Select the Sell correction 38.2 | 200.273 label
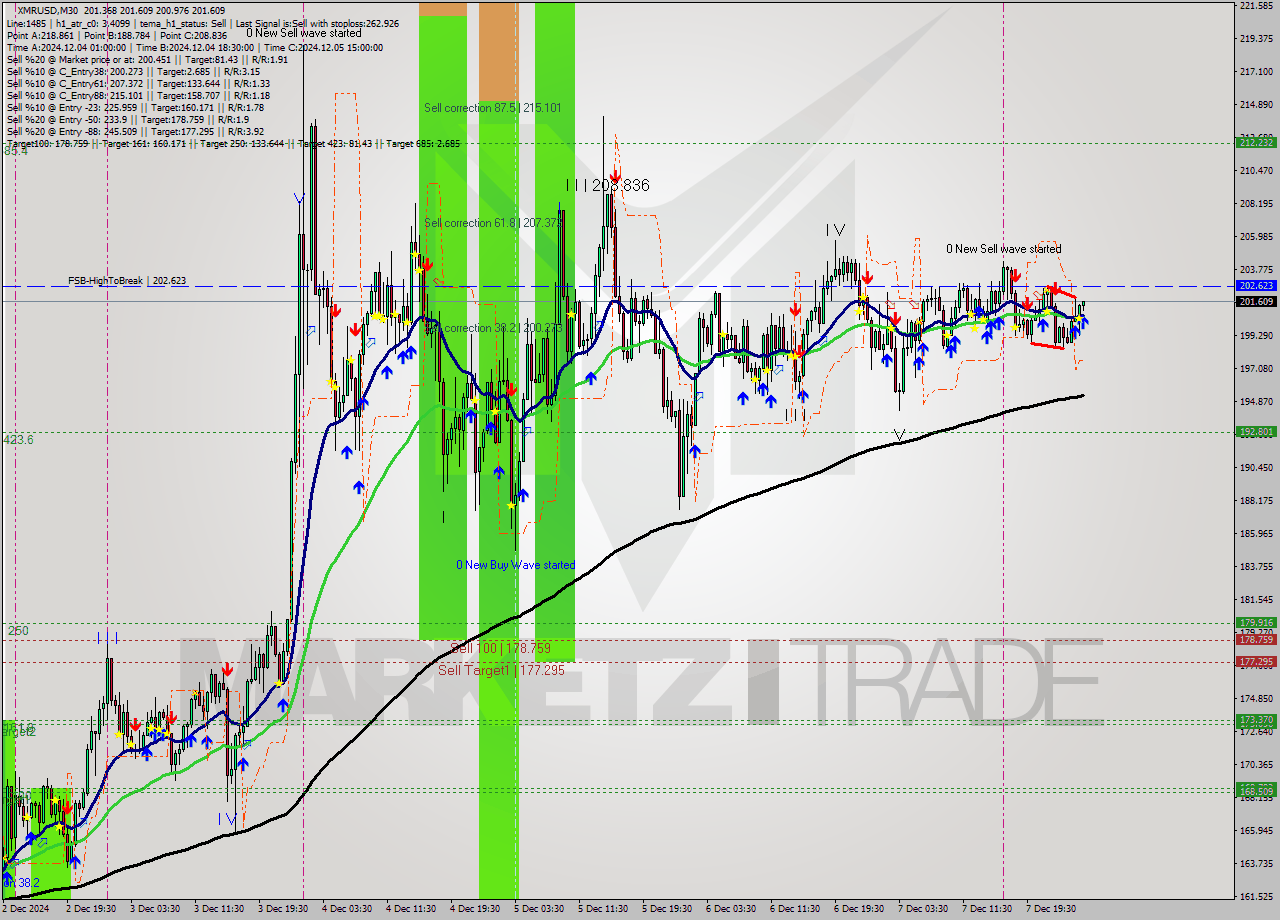 tap(492, 328)
